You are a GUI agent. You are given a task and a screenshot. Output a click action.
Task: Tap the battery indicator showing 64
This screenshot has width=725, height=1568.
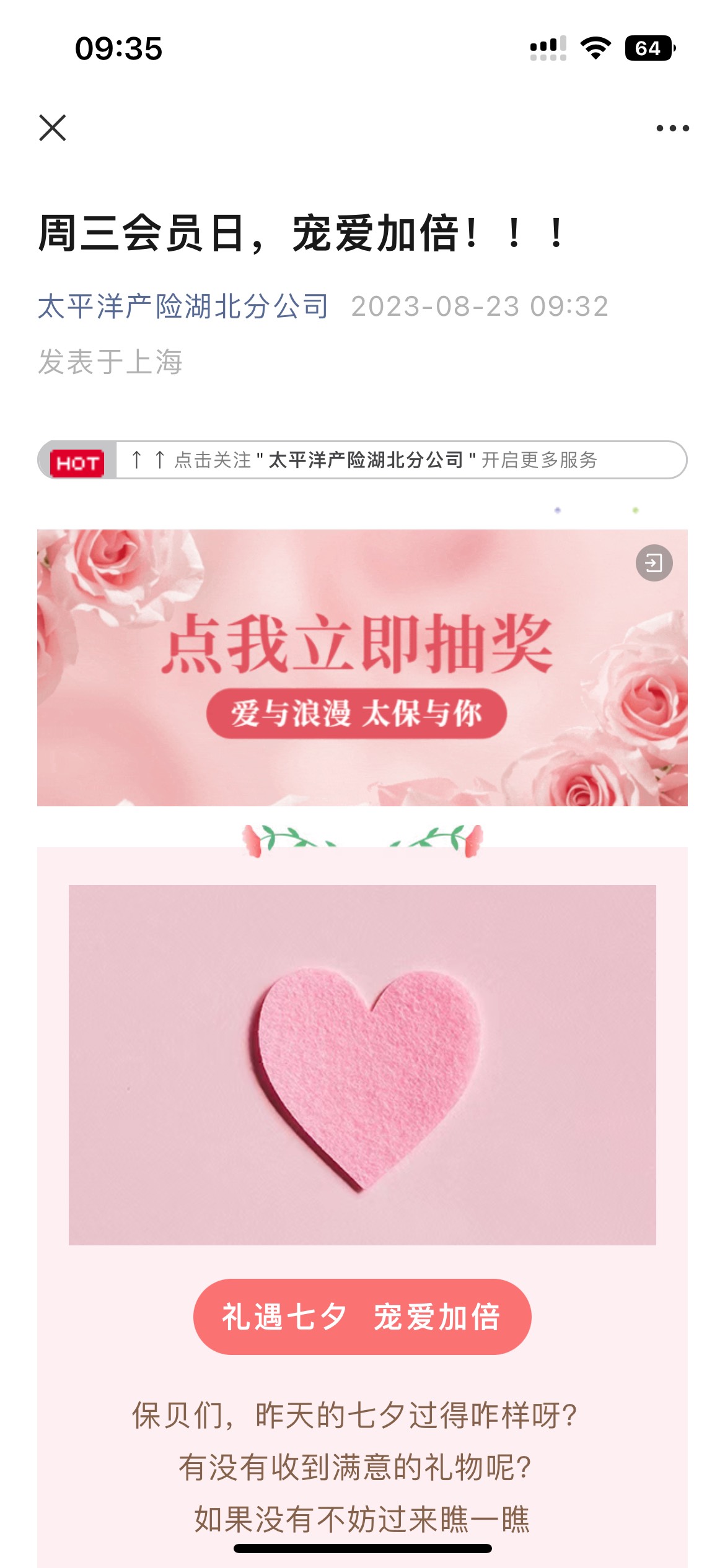pos(650,48)
